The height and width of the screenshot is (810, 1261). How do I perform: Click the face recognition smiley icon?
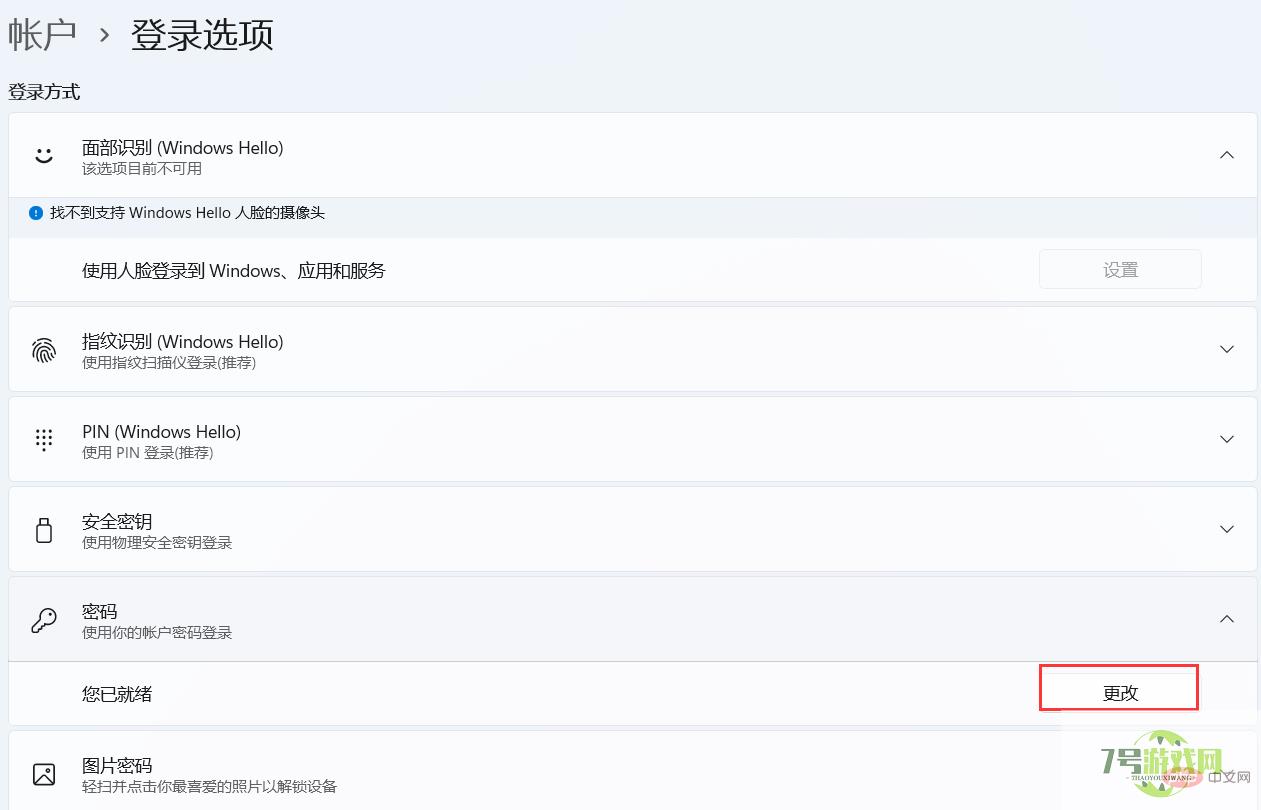[x=43, y=155]
